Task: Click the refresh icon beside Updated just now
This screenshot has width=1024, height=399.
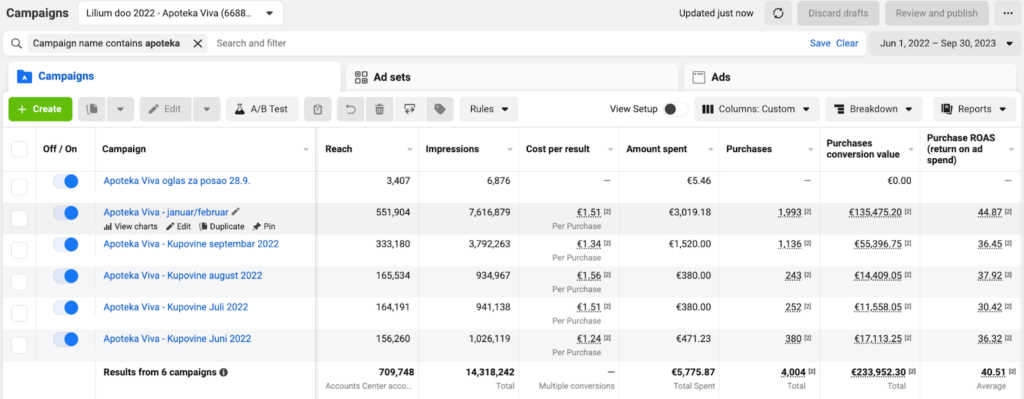Action: tap(778, 13)
